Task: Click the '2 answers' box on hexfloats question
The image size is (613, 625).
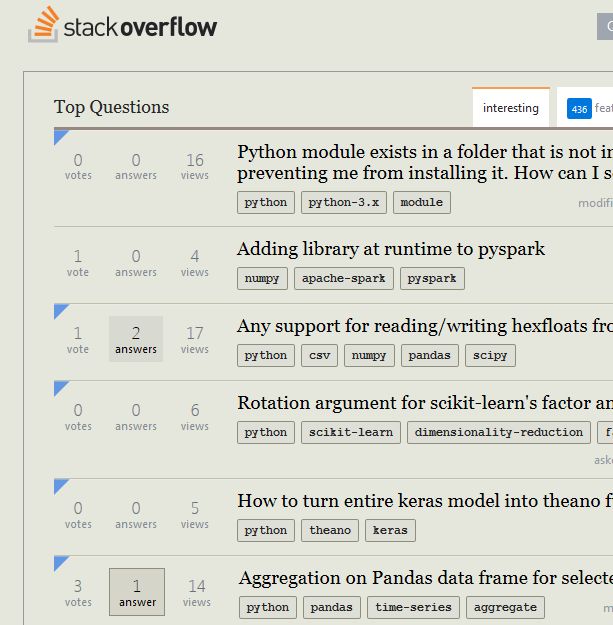Action: (x=136, y=339)
